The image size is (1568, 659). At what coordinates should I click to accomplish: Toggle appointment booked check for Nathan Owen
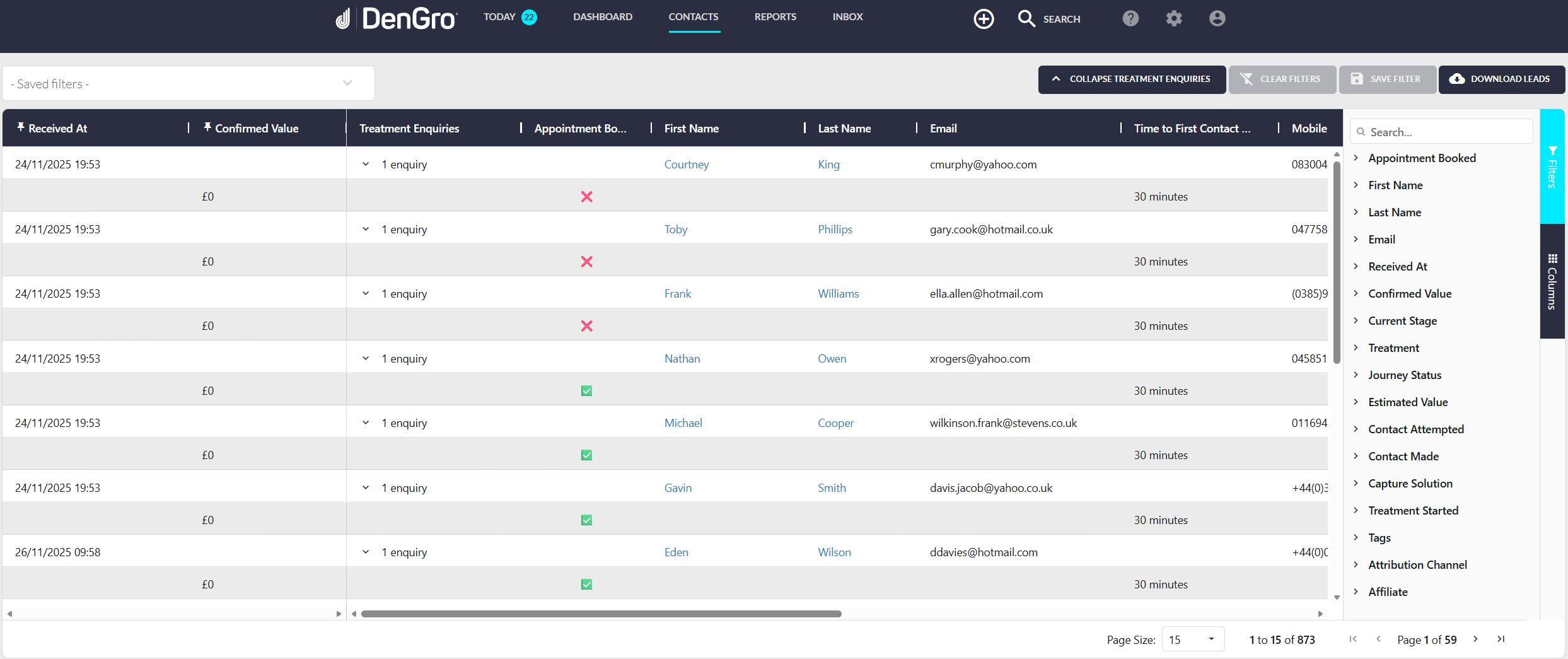pyautogui.click(x=586, y=390)
